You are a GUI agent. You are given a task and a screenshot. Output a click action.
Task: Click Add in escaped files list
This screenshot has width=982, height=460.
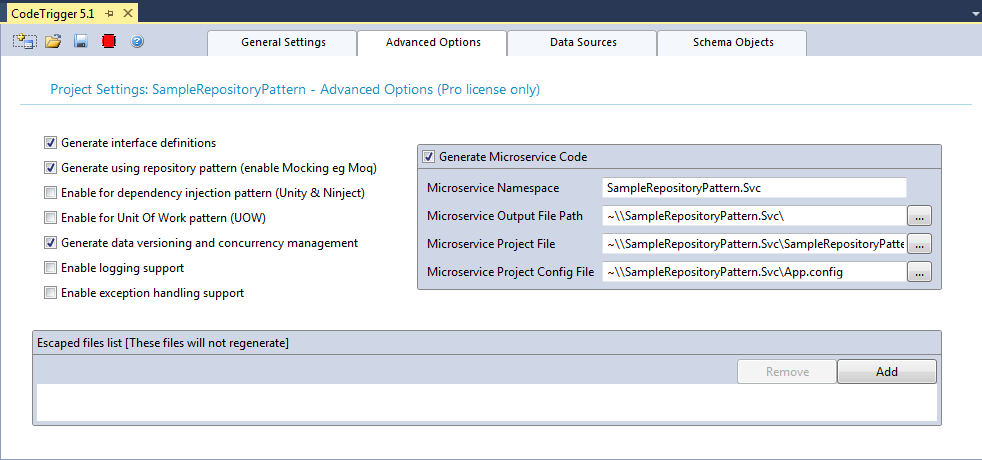(x=886, y=372)
